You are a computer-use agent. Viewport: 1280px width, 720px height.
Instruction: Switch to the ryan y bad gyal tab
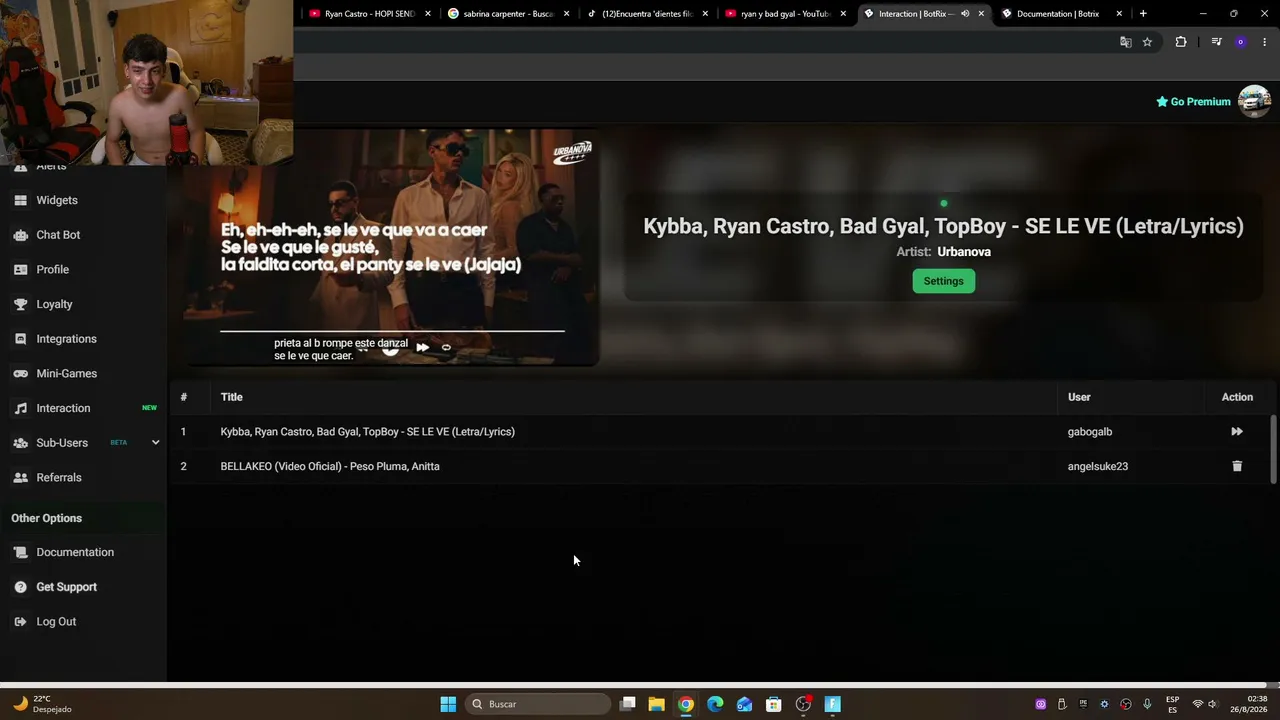[x=786, y=14]
